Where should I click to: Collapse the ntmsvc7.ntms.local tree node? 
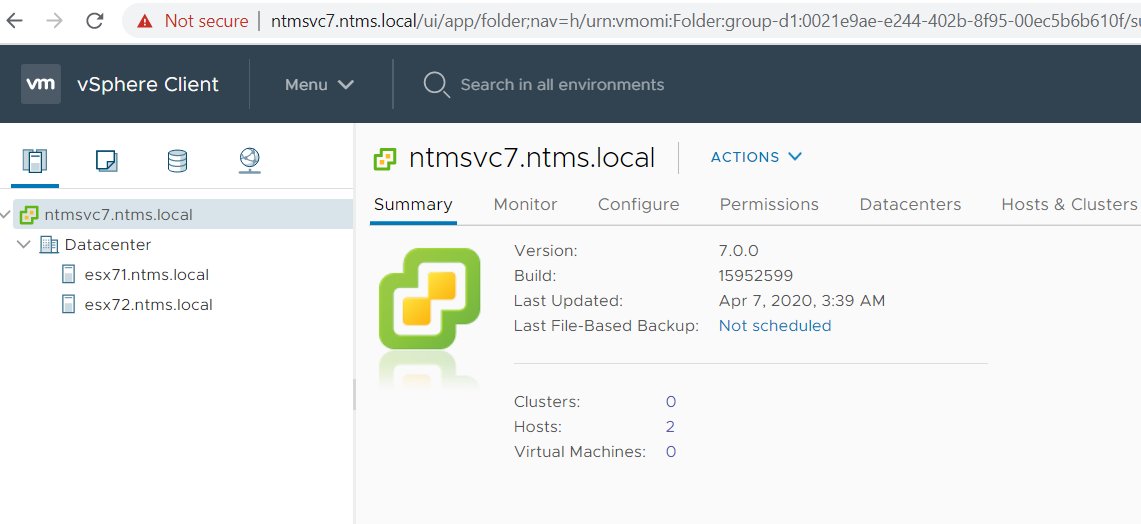click(6, 215)
